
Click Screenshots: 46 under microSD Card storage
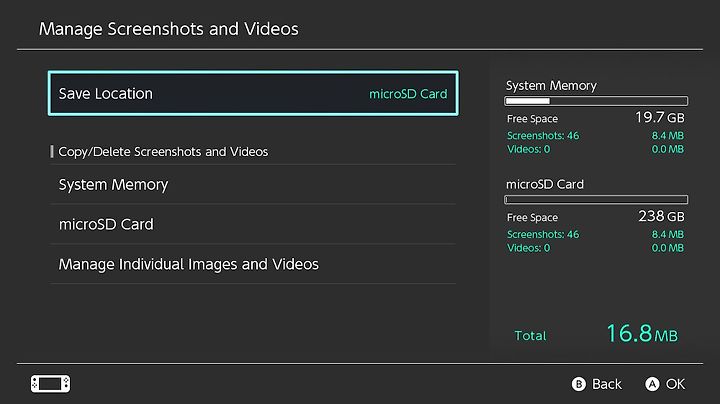543,234
